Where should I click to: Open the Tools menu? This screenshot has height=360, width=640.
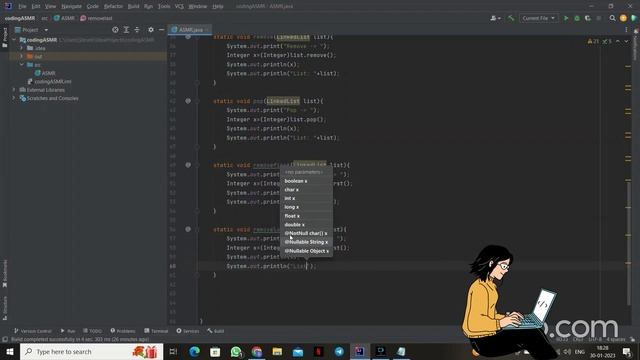click(164, 6)
